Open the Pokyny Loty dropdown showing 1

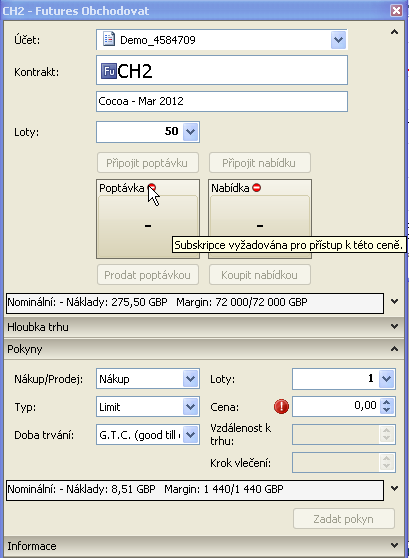387,379
